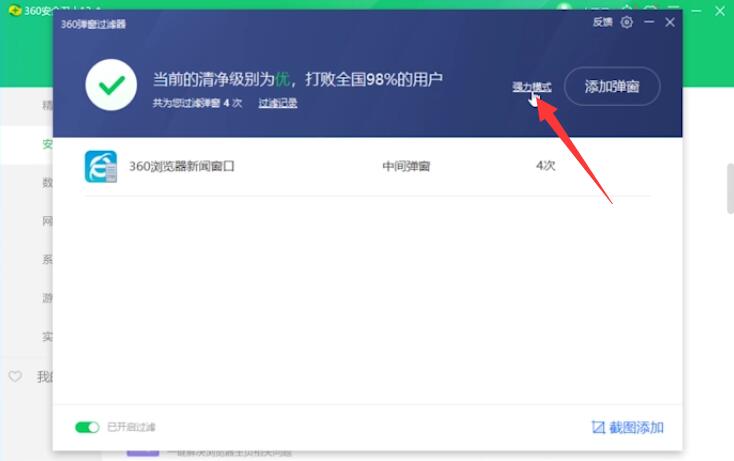Minimize the 360弹窗过滤器 window

(649, 22)
